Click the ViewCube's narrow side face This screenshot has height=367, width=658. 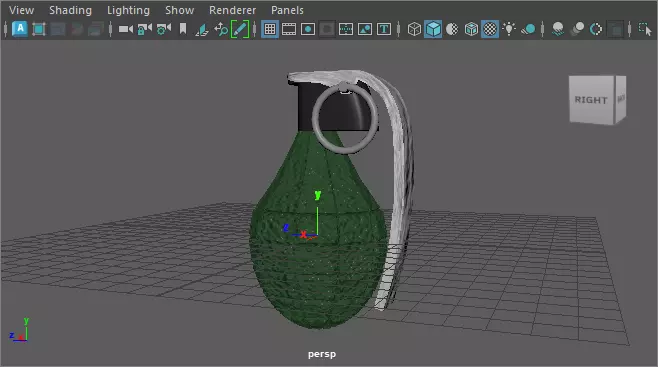click(621, 99)
